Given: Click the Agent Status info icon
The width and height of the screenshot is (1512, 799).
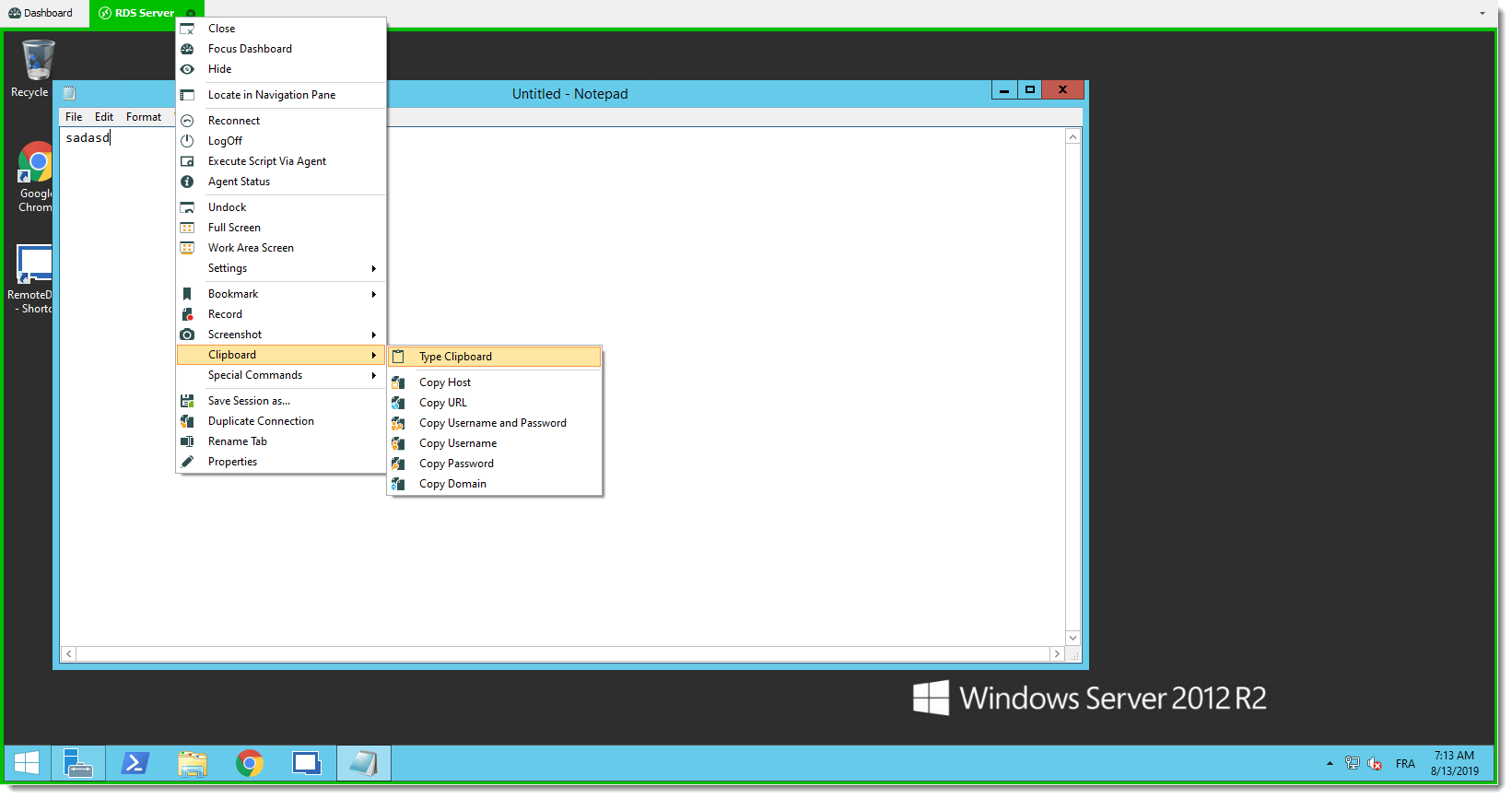Looking at the screenshot, I should coord(187,182).
